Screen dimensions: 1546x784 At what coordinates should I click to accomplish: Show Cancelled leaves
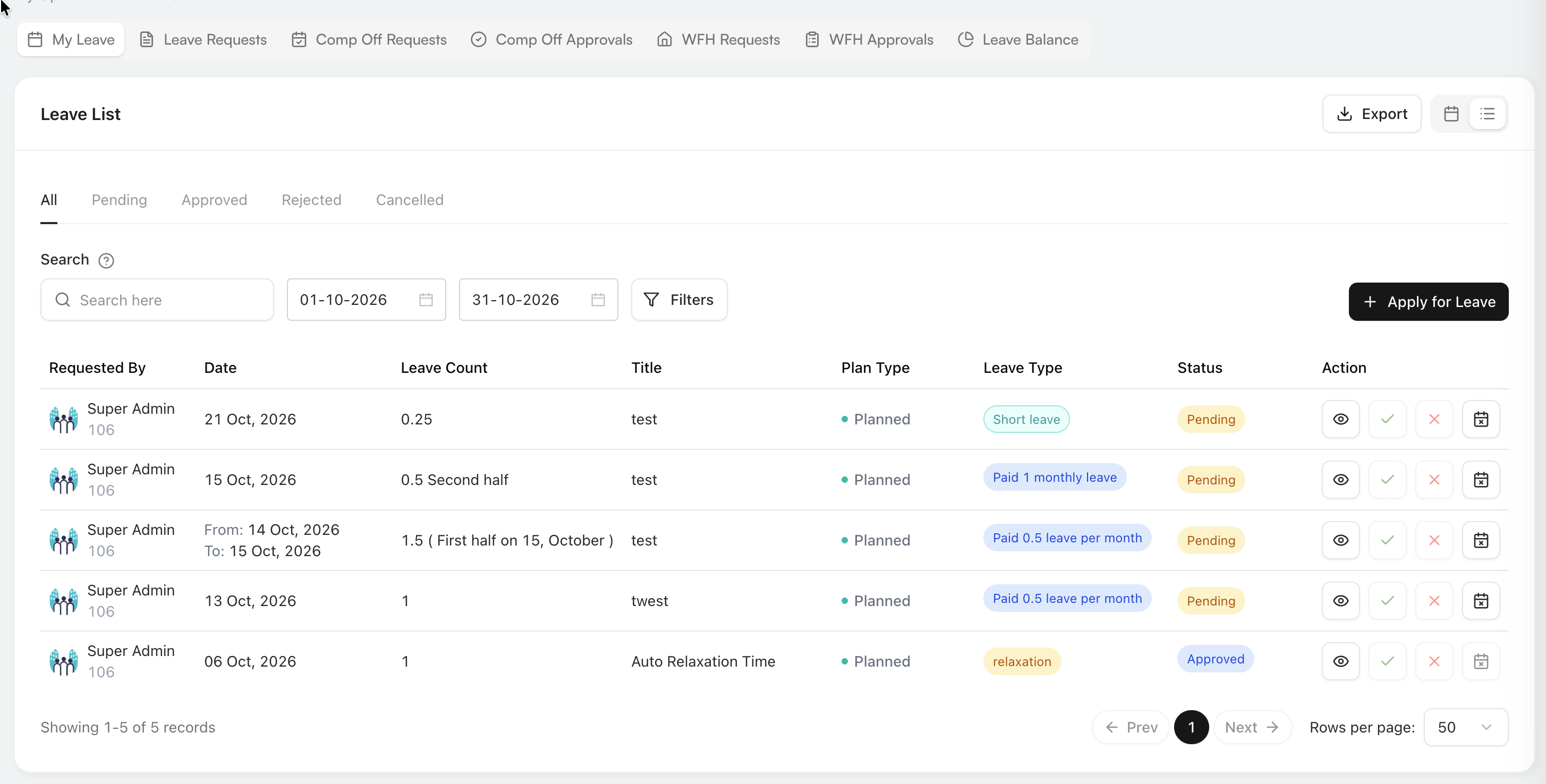[409, 200]
